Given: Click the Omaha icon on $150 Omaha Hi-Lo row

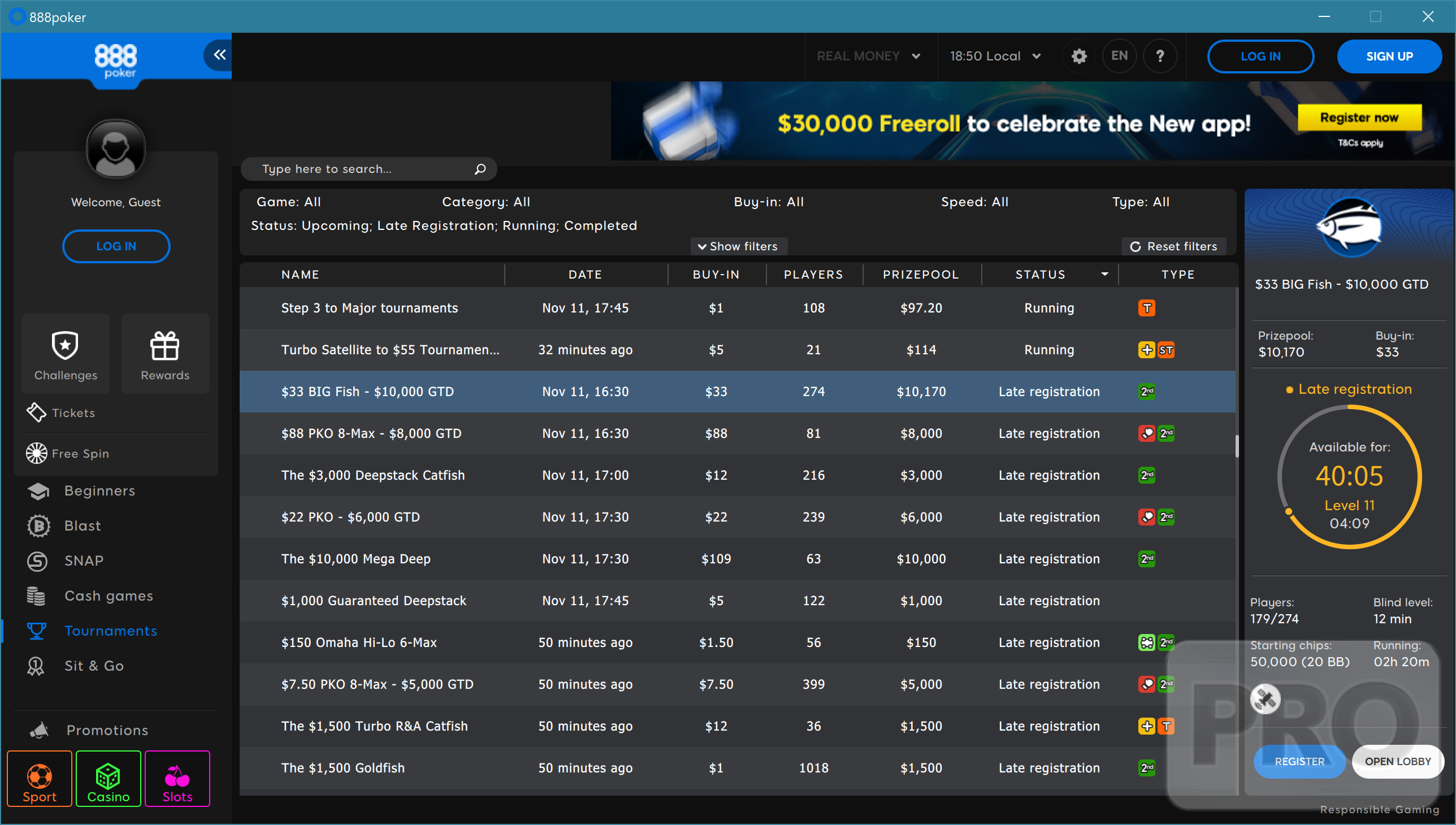Looking at the screenshot, I should coord(1147,642).
